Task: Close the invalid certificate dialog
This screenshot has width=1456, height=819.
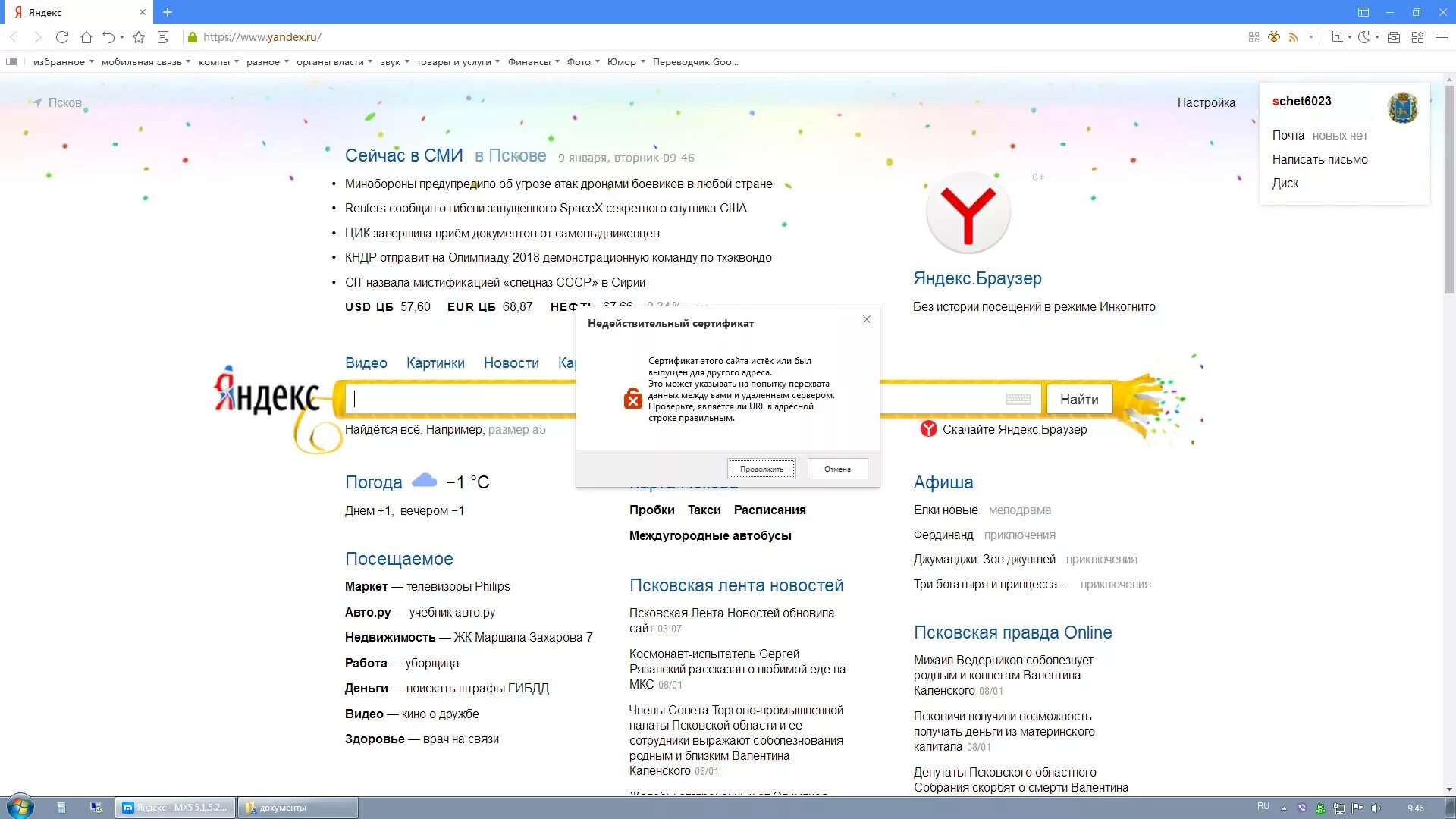Action: click(867, 319)
